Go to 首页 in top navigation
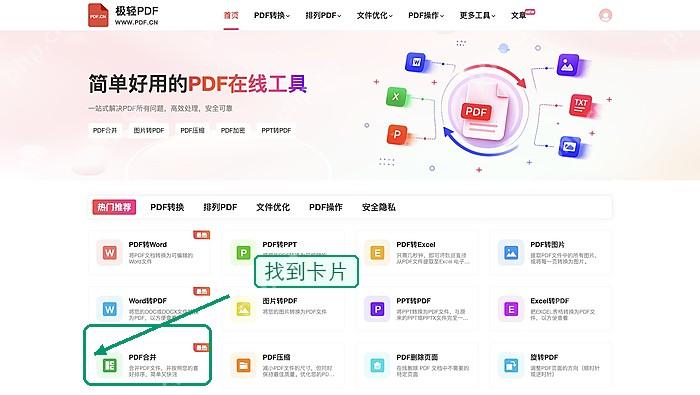Viewport: 700px width, 395px height. 231,15
